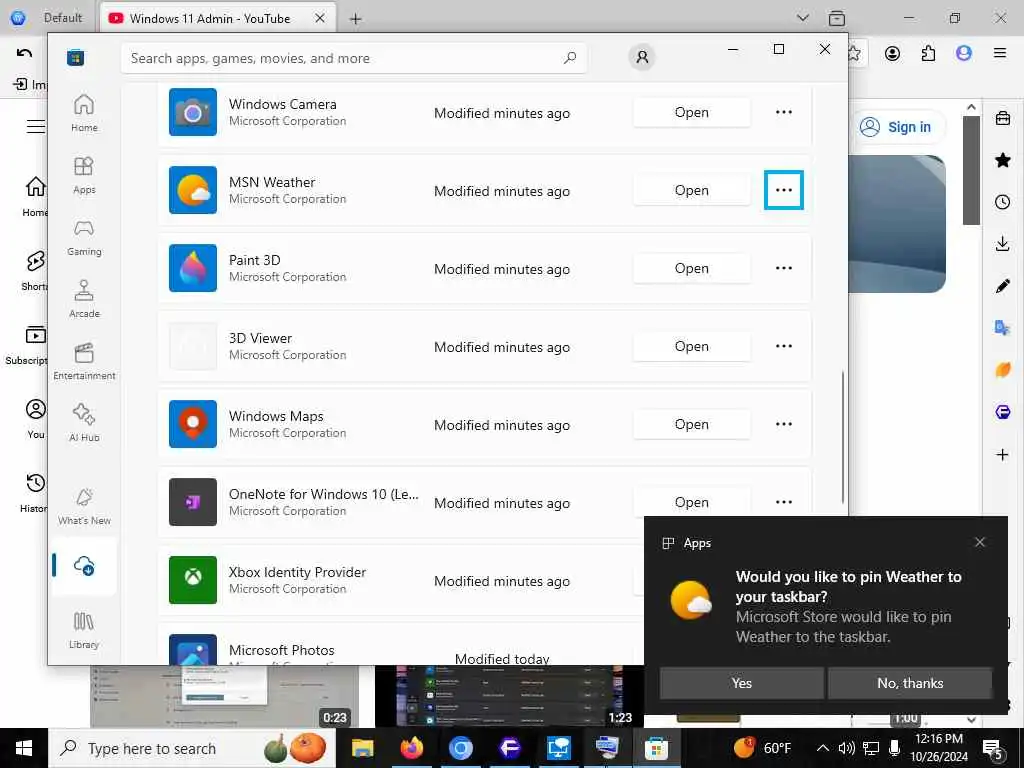
Task: Click taskbar search box
Action: 192,748
